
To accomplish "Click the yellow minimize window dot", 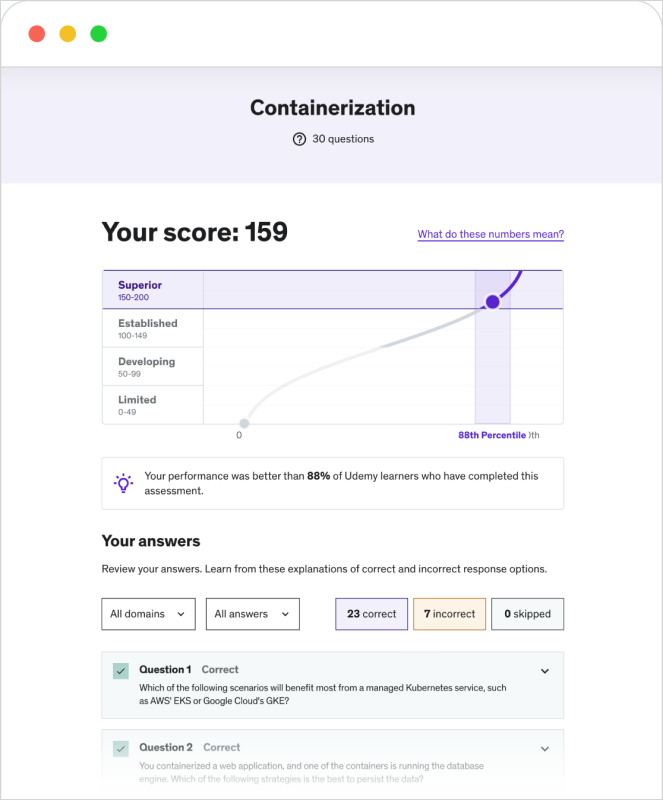I will (x=68, y=34).
